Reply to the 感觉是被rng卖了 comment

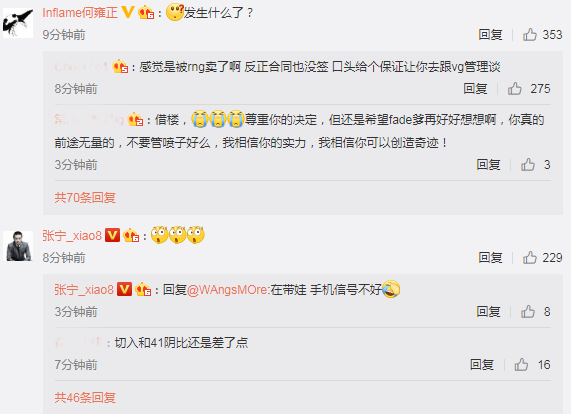click(475, 88)
